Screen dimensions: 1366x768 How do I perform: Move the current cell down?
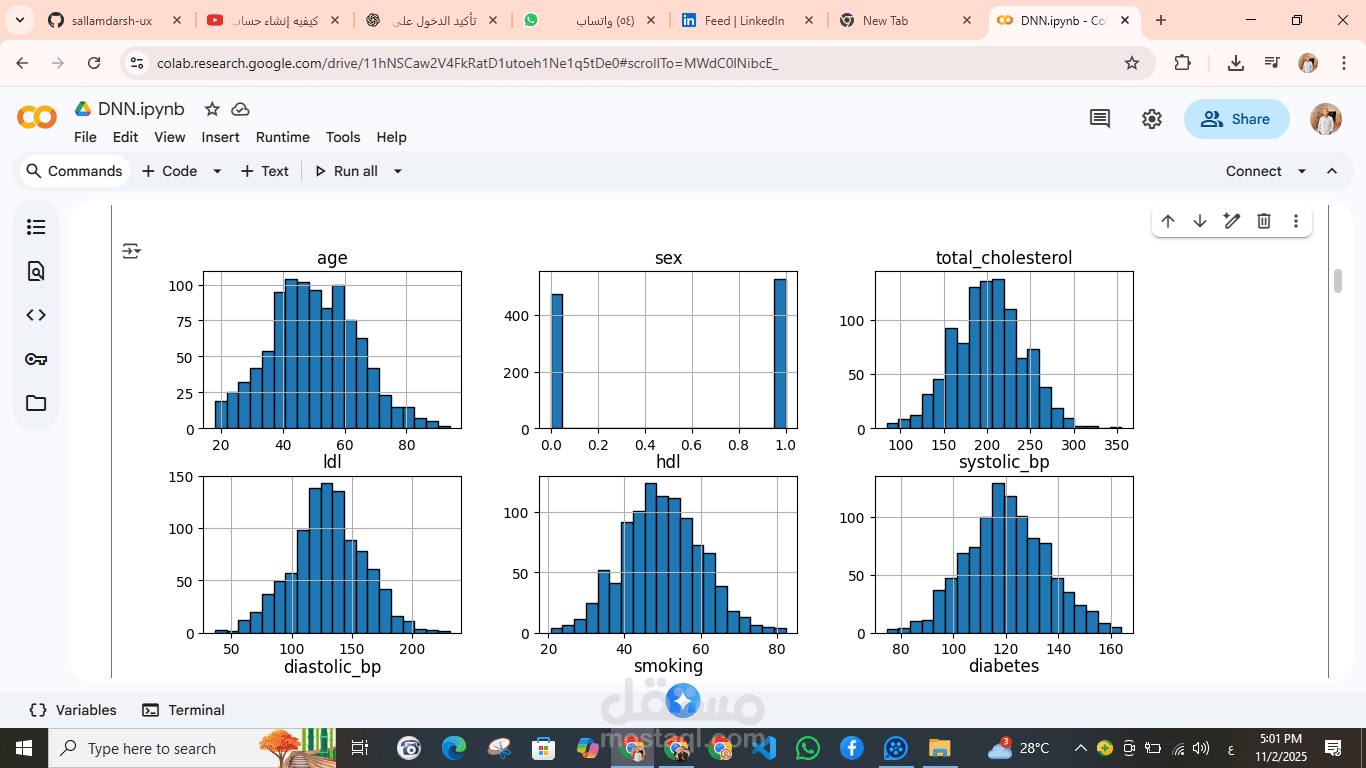(x=1199, y=220)
